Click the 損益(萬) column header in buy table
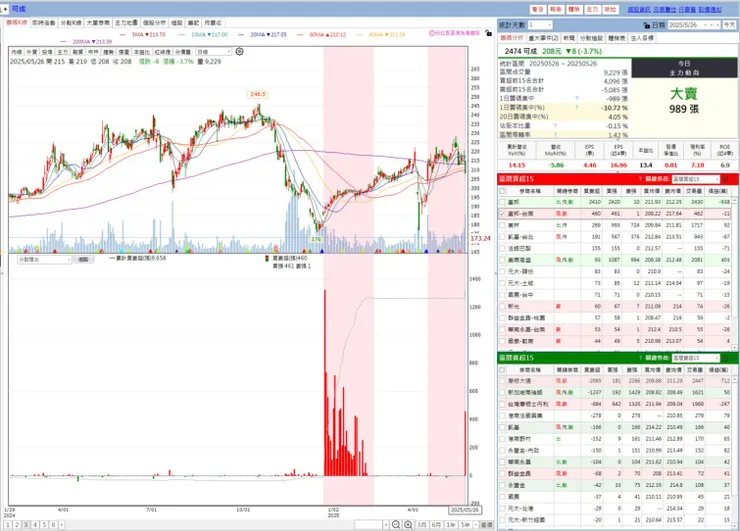The height and width of the screenshot is (531, 740). (718, 191)
